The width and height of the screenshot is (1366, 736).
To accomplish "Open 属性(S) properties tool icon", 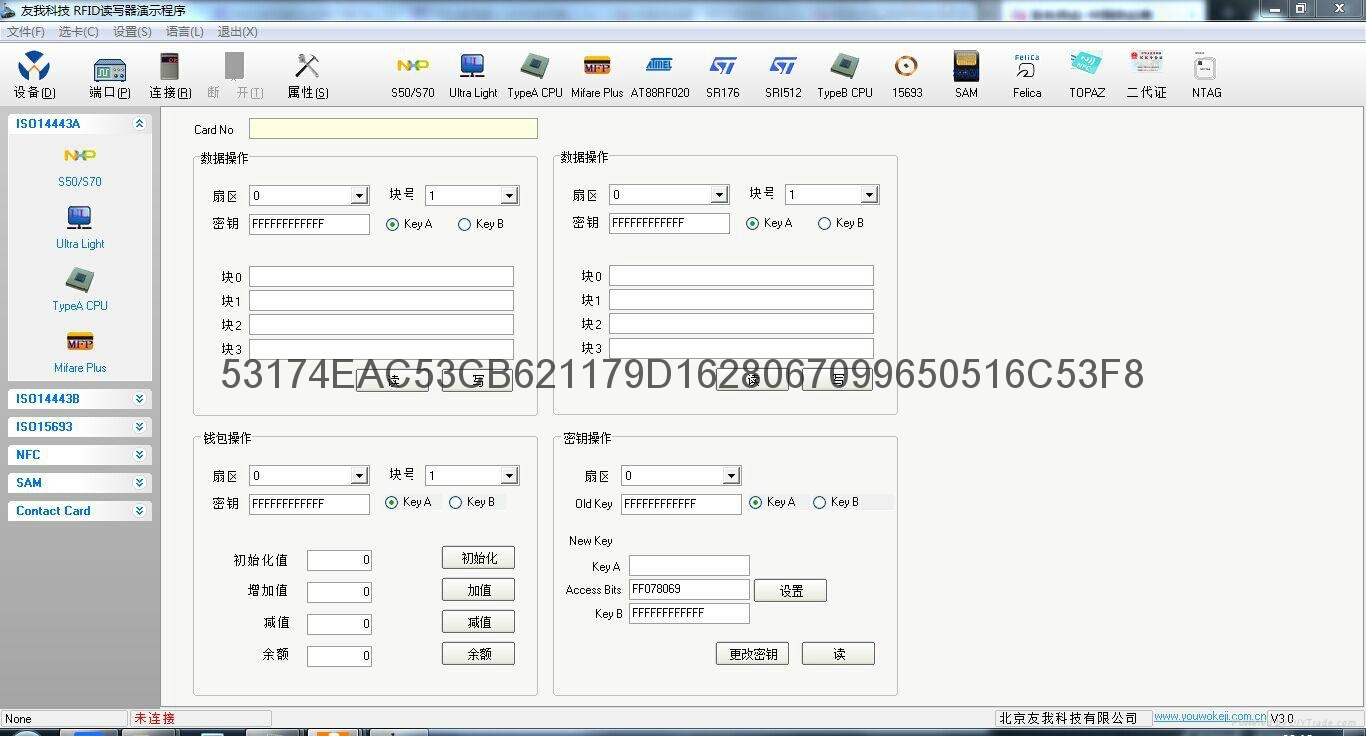I will pyautogui.click(x=307, y=75).
